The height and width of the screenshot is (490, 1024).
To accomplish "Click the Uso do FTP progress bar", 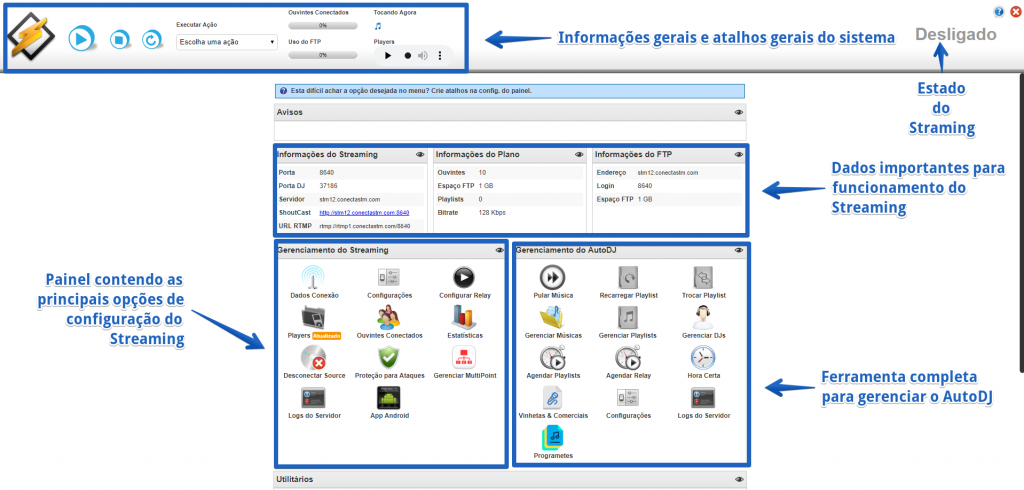I will pos(323,55).
